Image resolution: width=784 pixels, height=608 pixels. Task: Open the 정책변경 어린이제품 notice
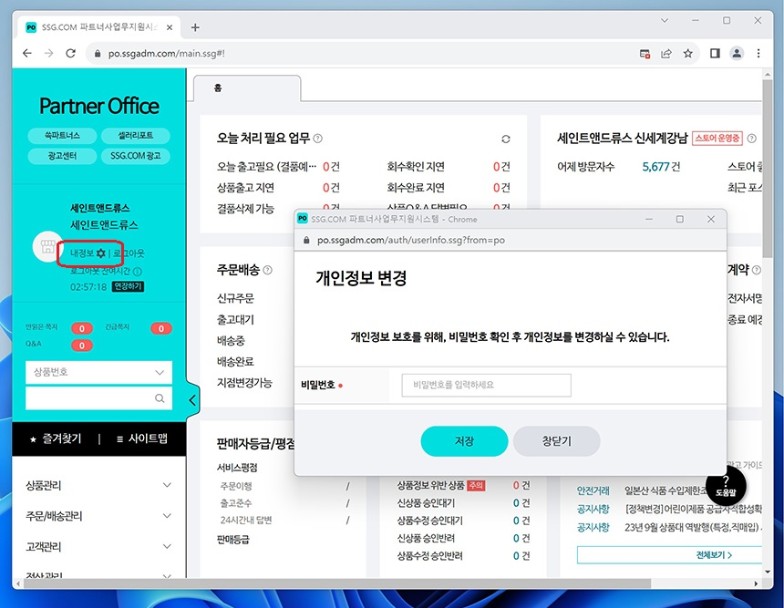693,509
